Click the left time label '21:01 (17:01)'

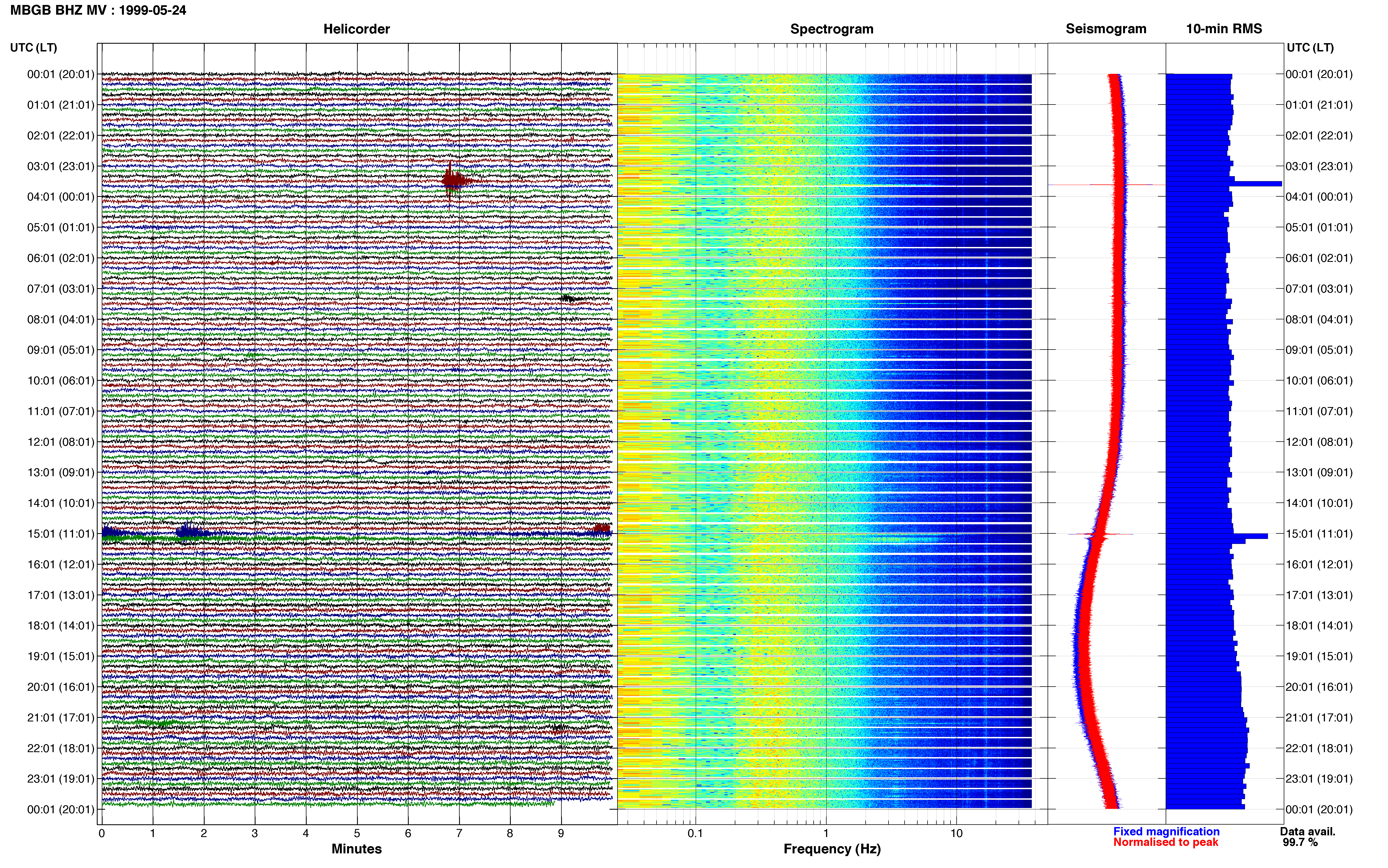click(60, 717)
